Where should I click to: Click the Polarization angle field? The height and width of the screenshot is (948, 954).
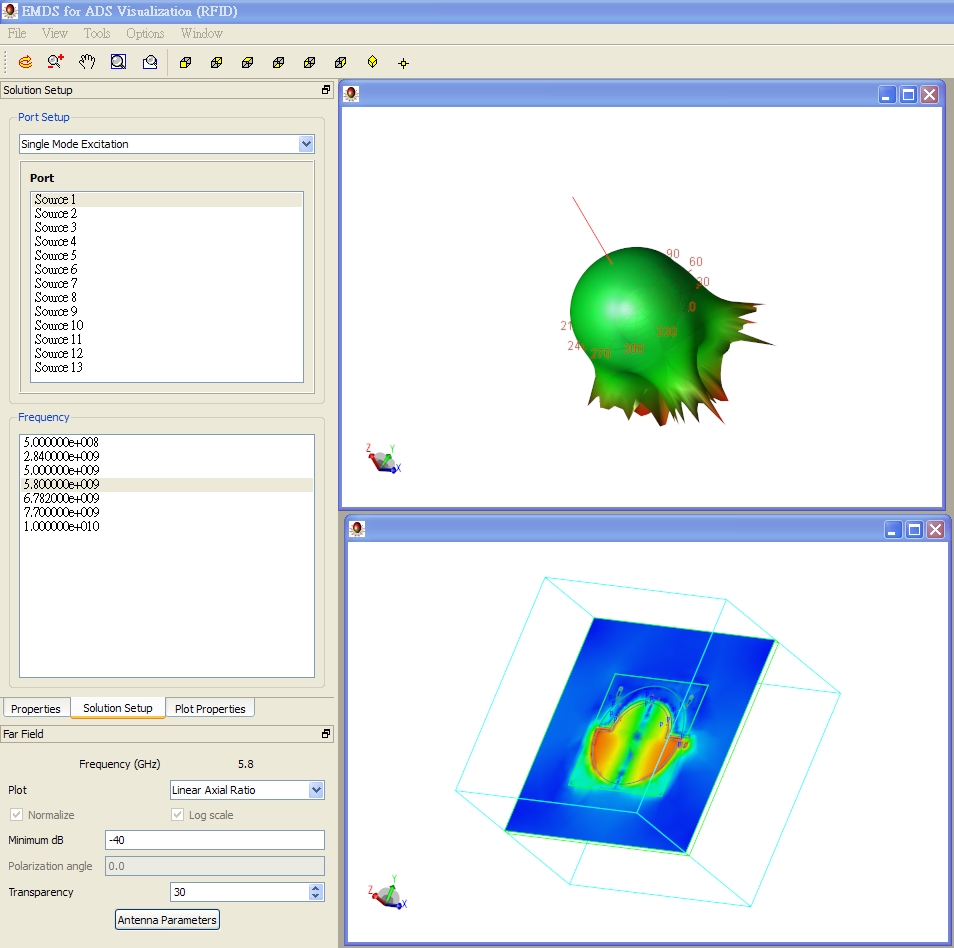pyautogui.click(x=215, y=866)
